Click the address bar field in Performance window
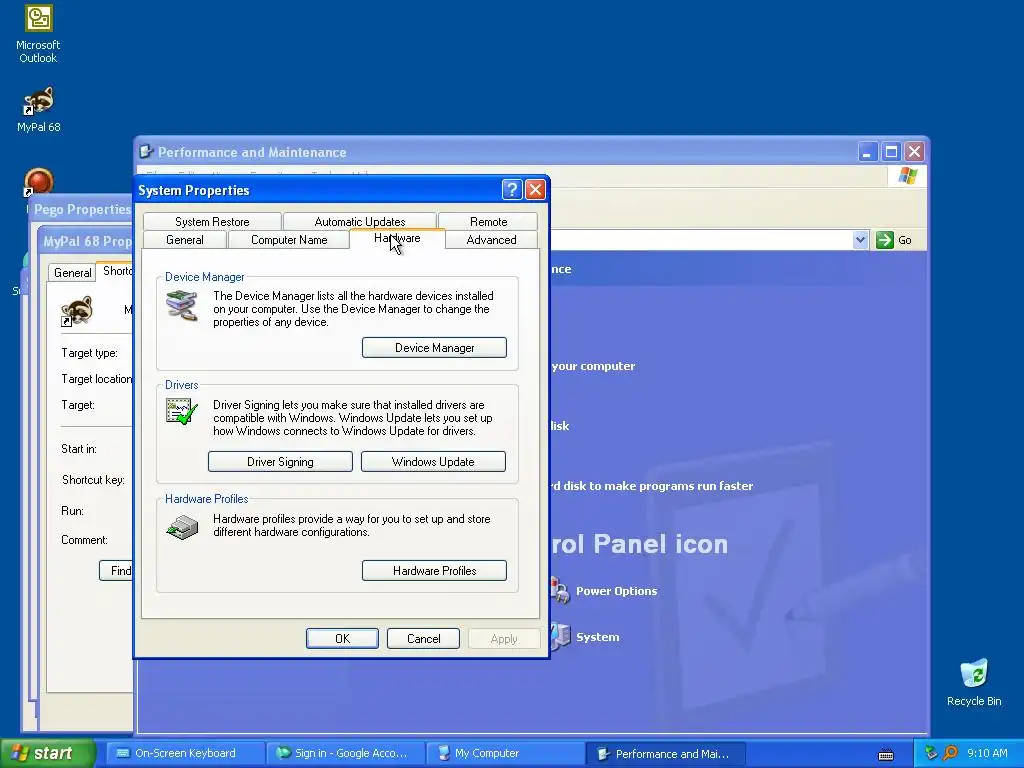 tap(701, 240)
